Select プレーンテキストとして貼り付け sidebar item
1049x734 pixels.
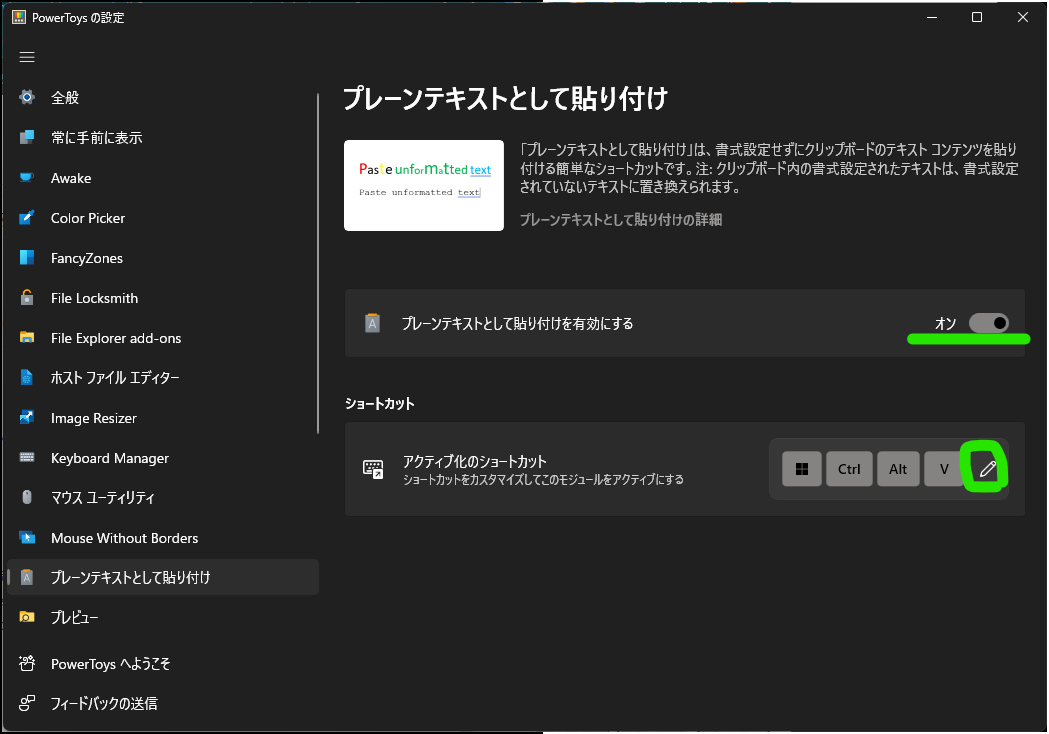click(x=163, y=577)
